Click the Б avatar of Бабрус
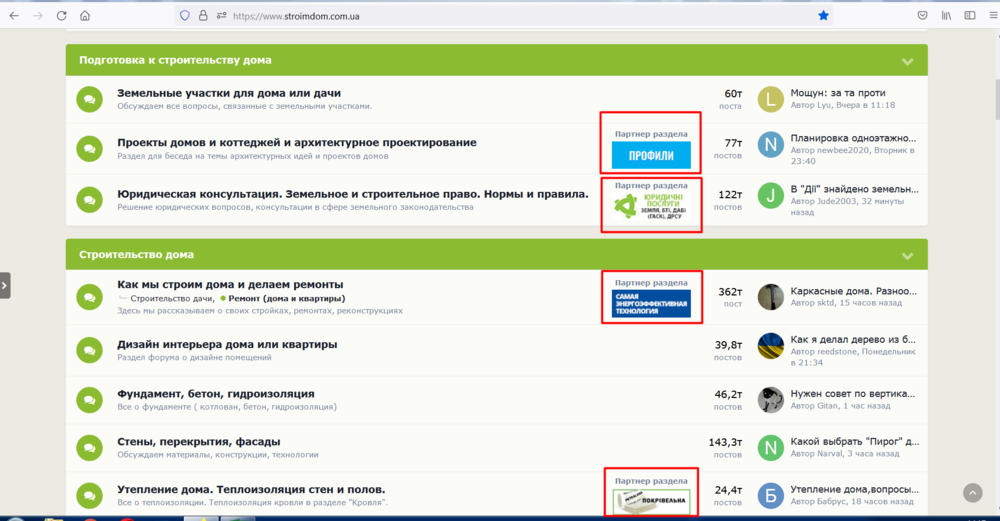The width and height of the screenshot is (1000, 521). point(770,495)
